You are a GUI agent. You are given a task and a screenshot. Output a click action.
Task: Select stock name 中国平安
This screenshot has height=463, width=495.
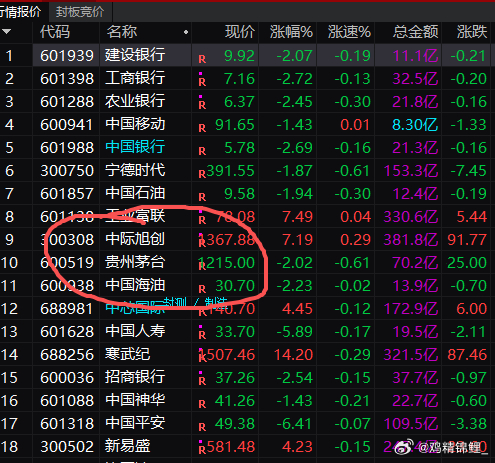135,423
